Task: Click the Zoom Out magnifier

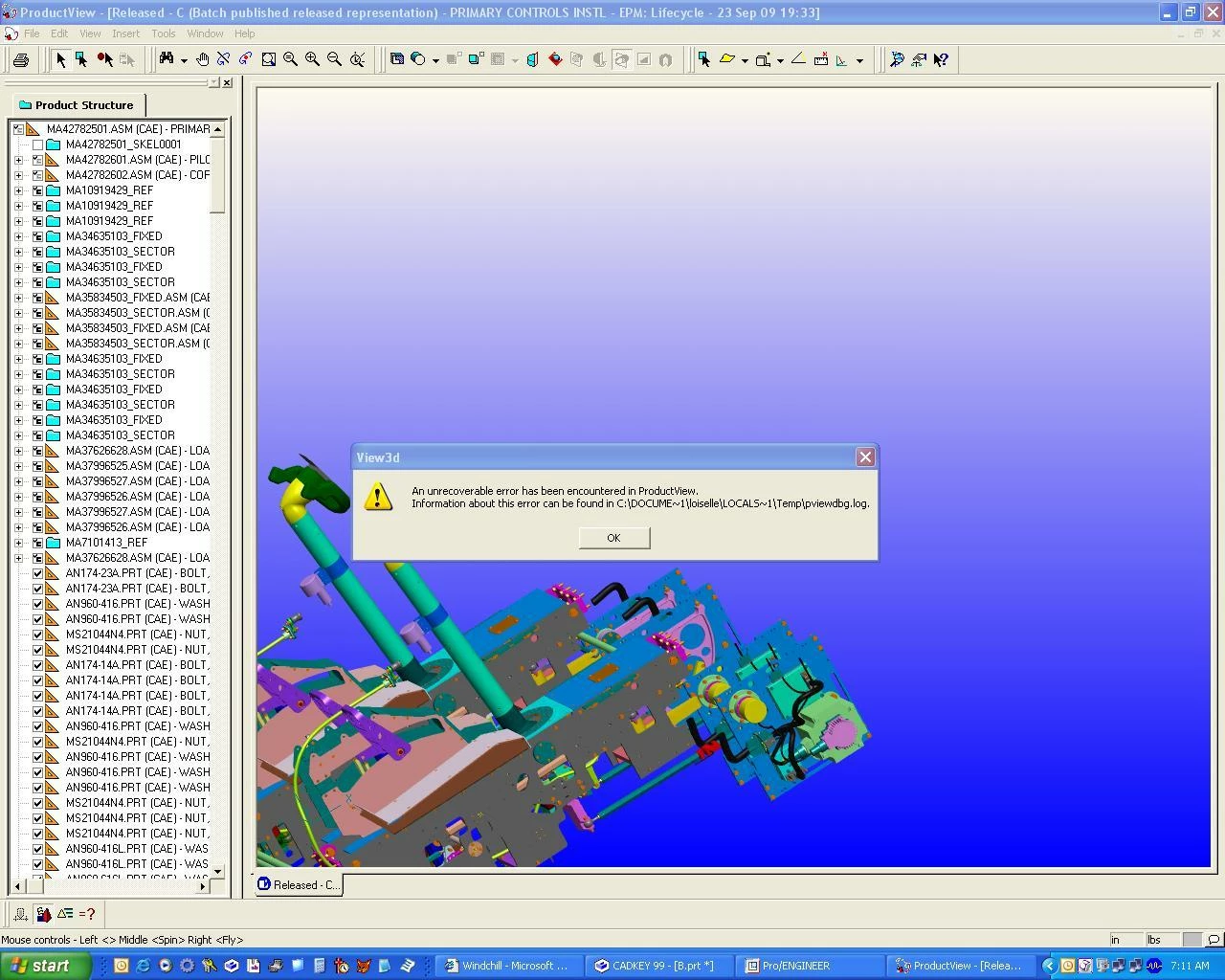Action: pyautogui.click(x=334, y=59)
